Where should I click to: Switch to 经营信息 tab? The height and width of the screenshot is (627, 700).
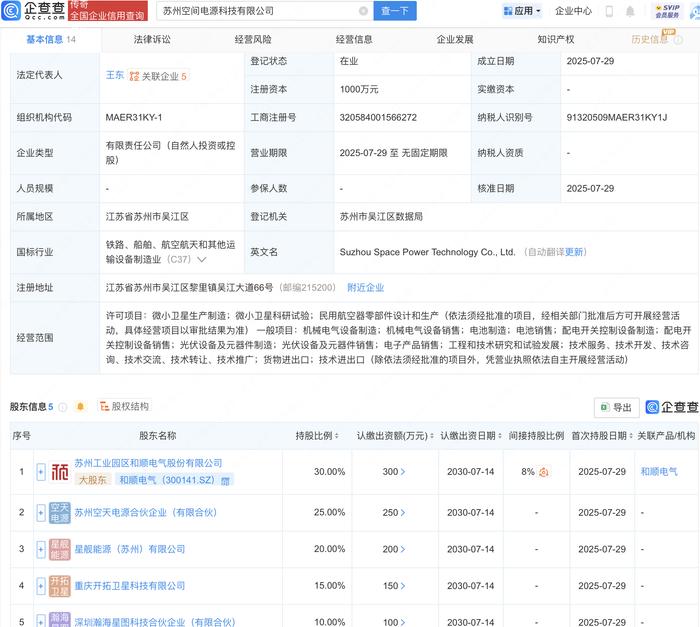354,40
